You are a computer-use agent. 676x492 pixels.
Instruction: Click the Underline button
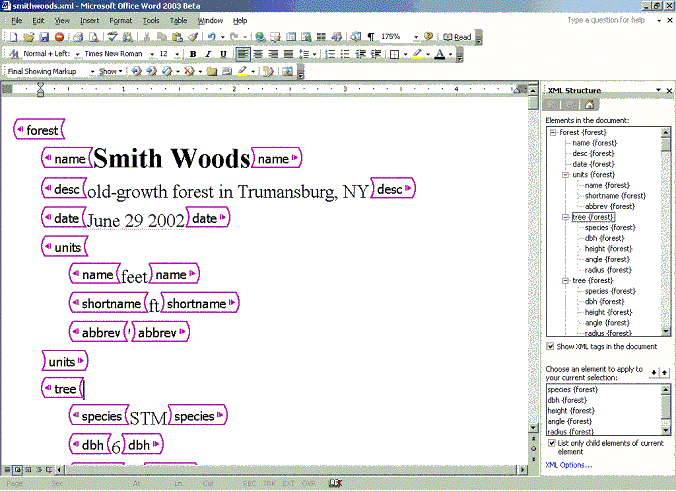(223, 54)
